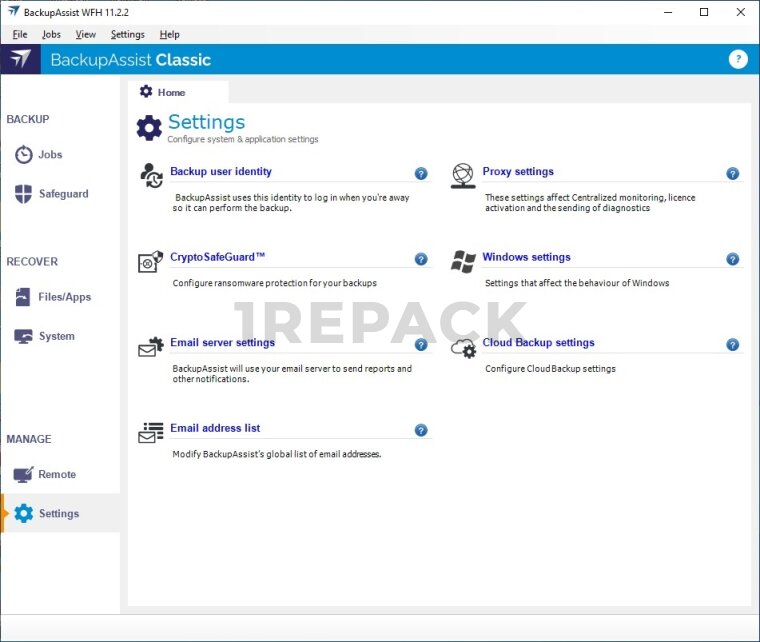Screen dimensions: 760x642
Task: Open the Jobs menu
Action: click(51, 34)
